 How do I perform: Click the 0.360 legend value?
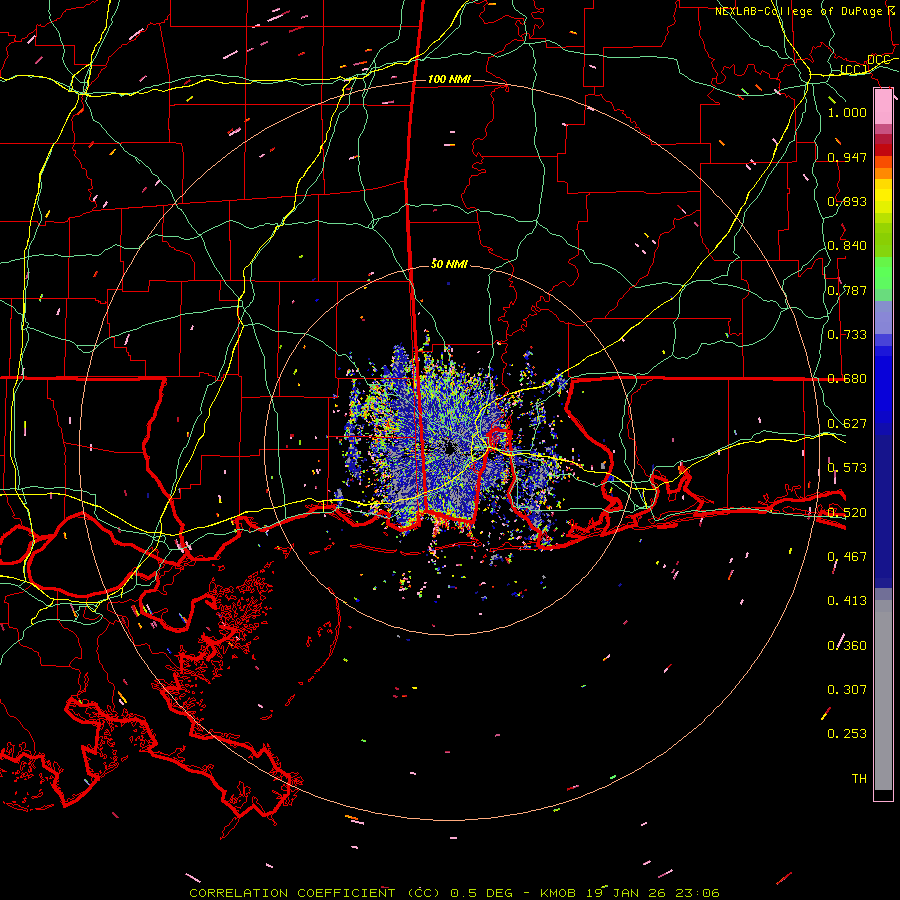[847, 645]
